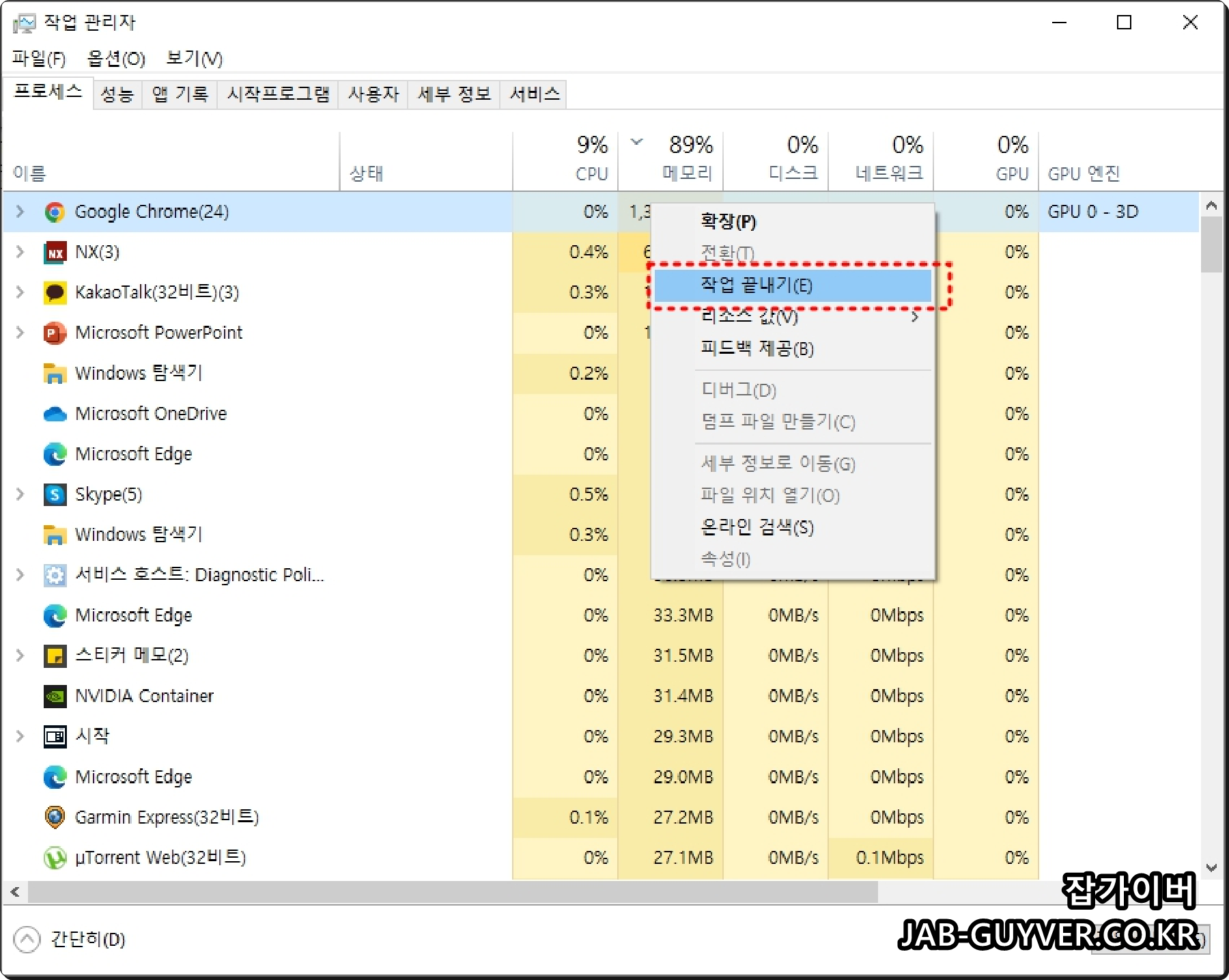
Task: Click the 서비스 호스트 gear icon
Action: [55, 575]
